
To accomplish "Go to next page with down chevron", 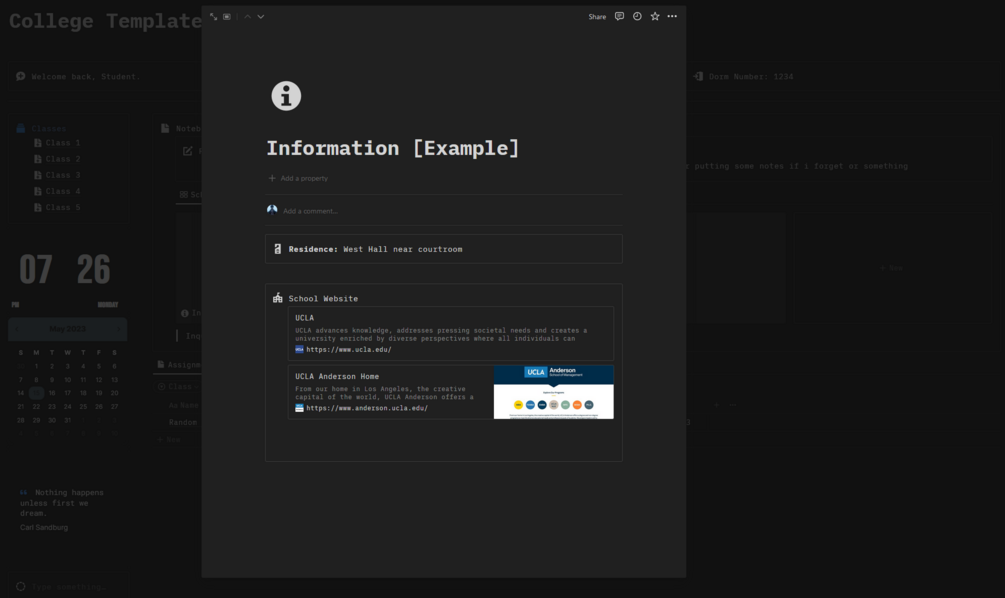I will [x=261, y=17].
